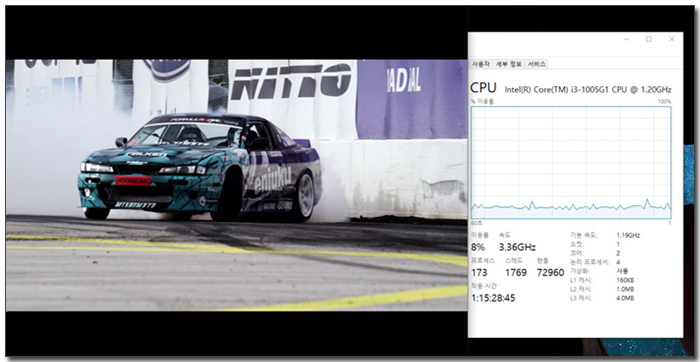Switch to the 사용자 (Users) tab
700x362 pixels.
pos(481,64)
